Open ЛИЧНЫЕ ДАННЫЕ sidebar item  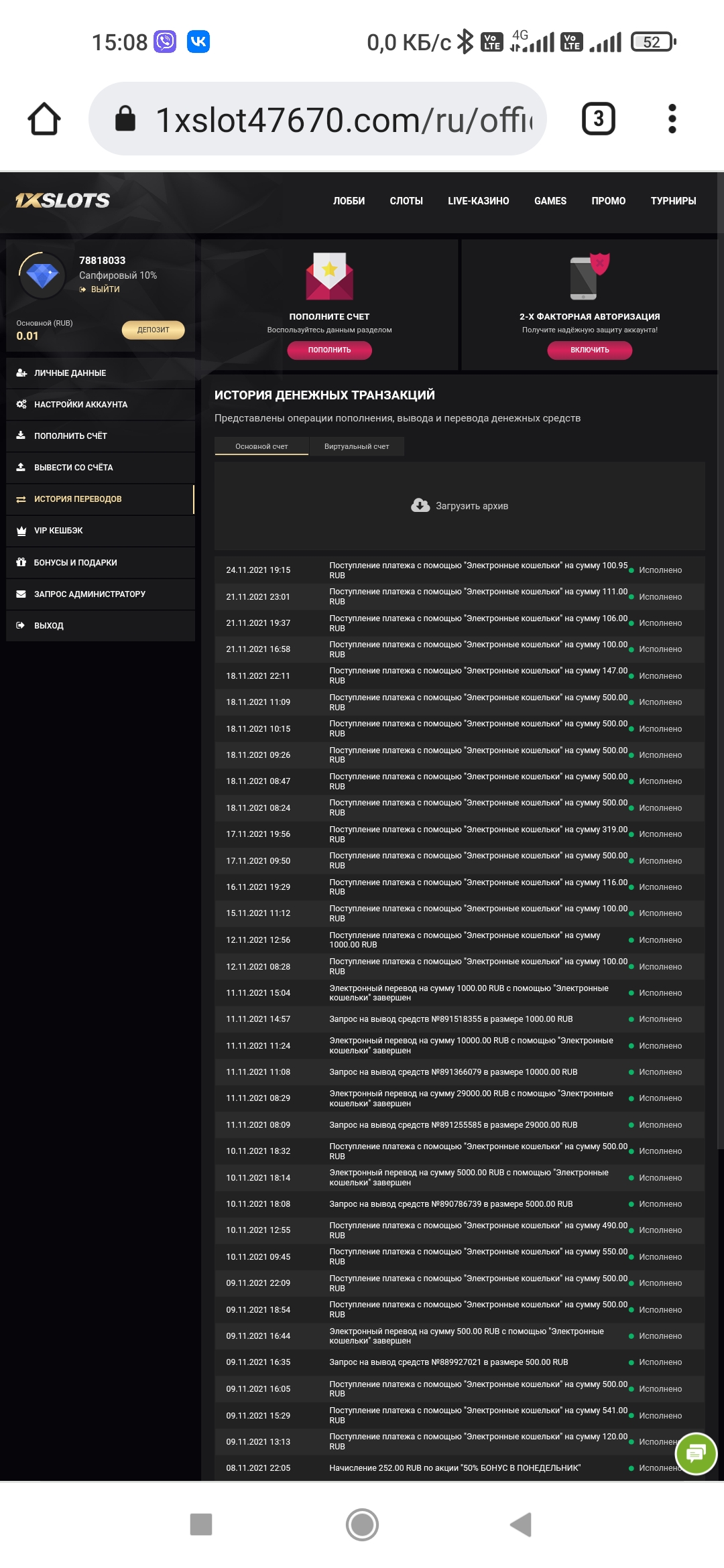pos(101,373)
